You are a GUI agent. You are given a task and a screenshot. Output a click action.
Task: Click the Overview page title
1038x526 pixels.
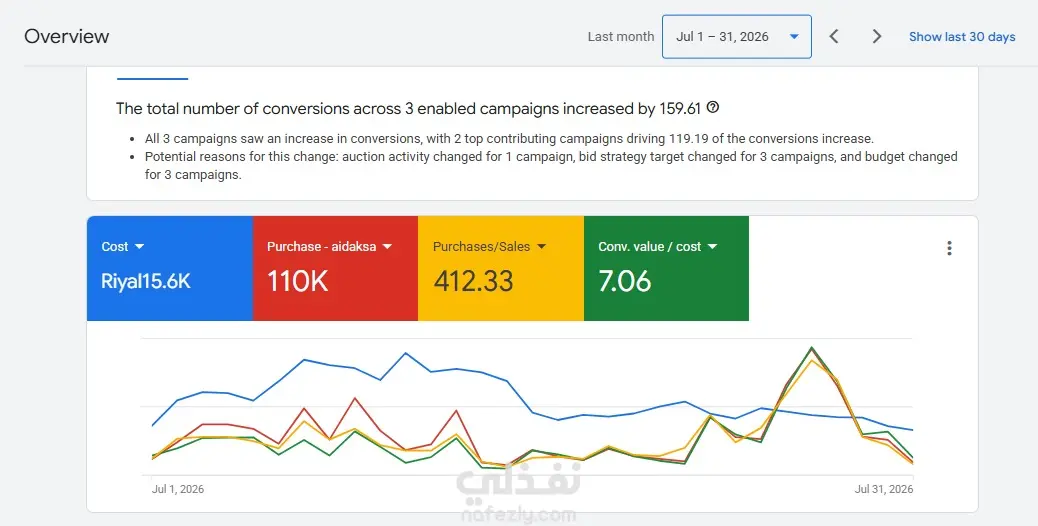click(67, 36)
